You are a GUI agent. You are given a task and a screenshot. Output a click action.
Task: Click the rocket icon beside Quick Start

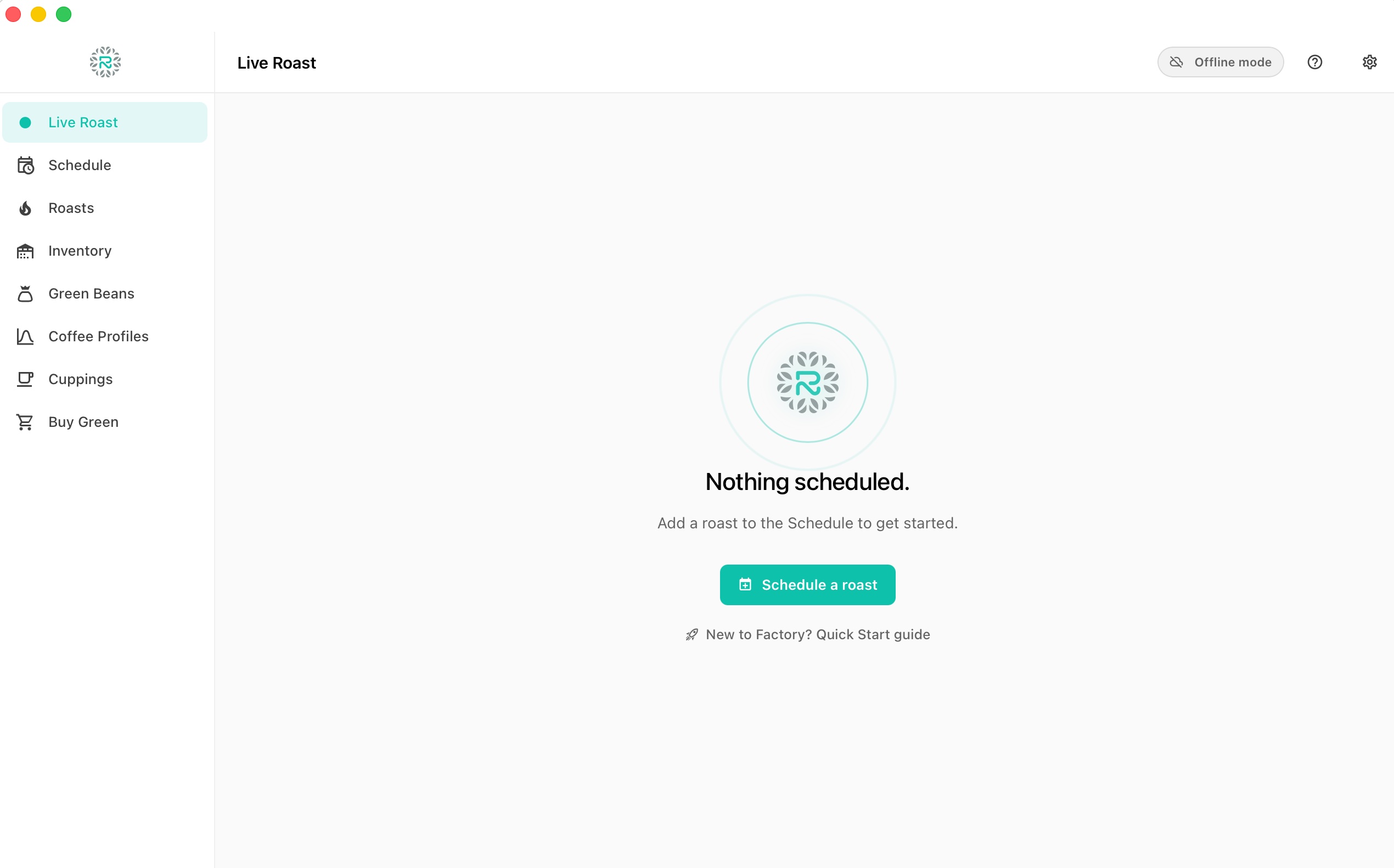point(692,634)
